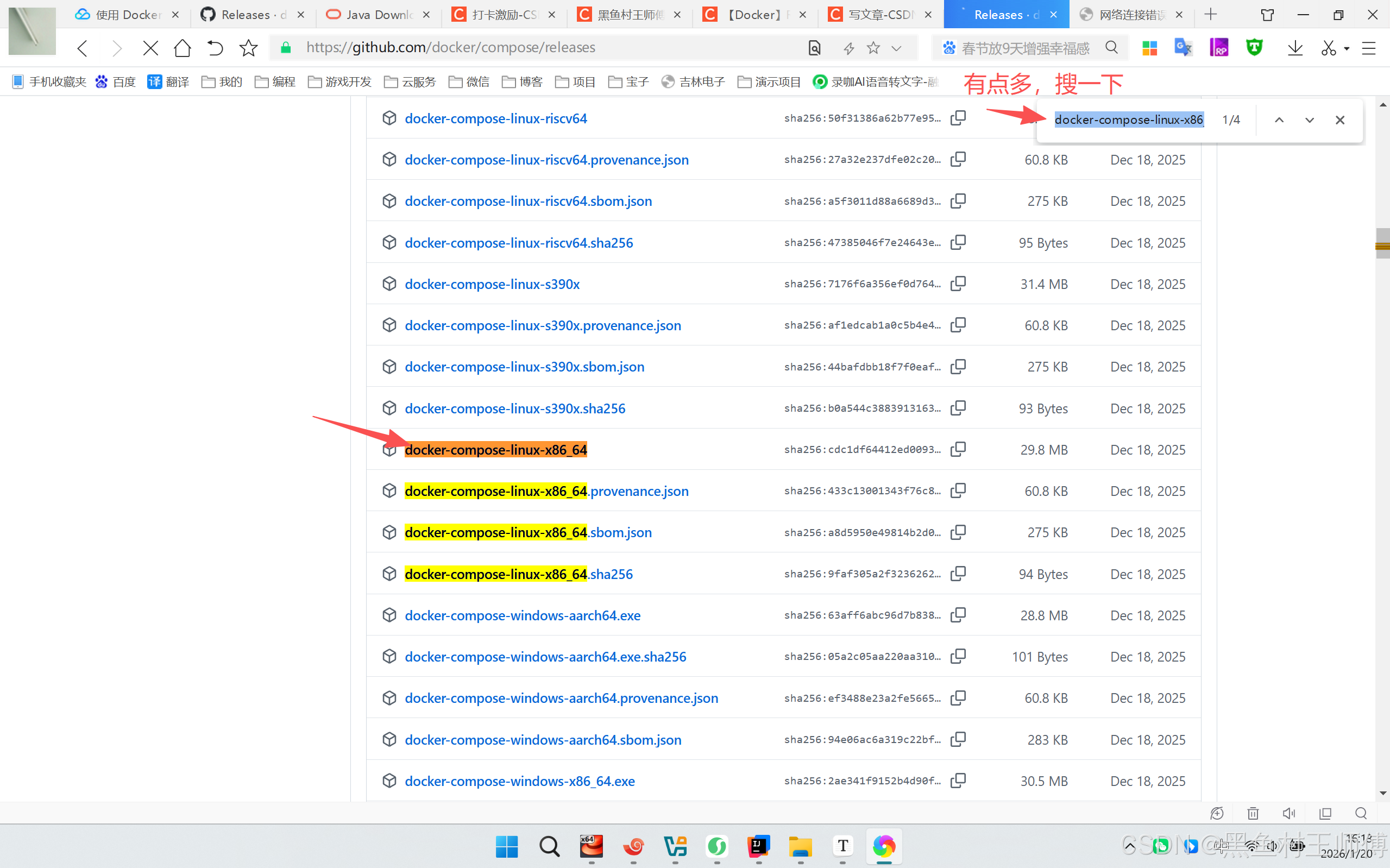Expand the system tray hidden icons chevron
Screen dimensions: 1390x868
click(x=1129, y=846)
